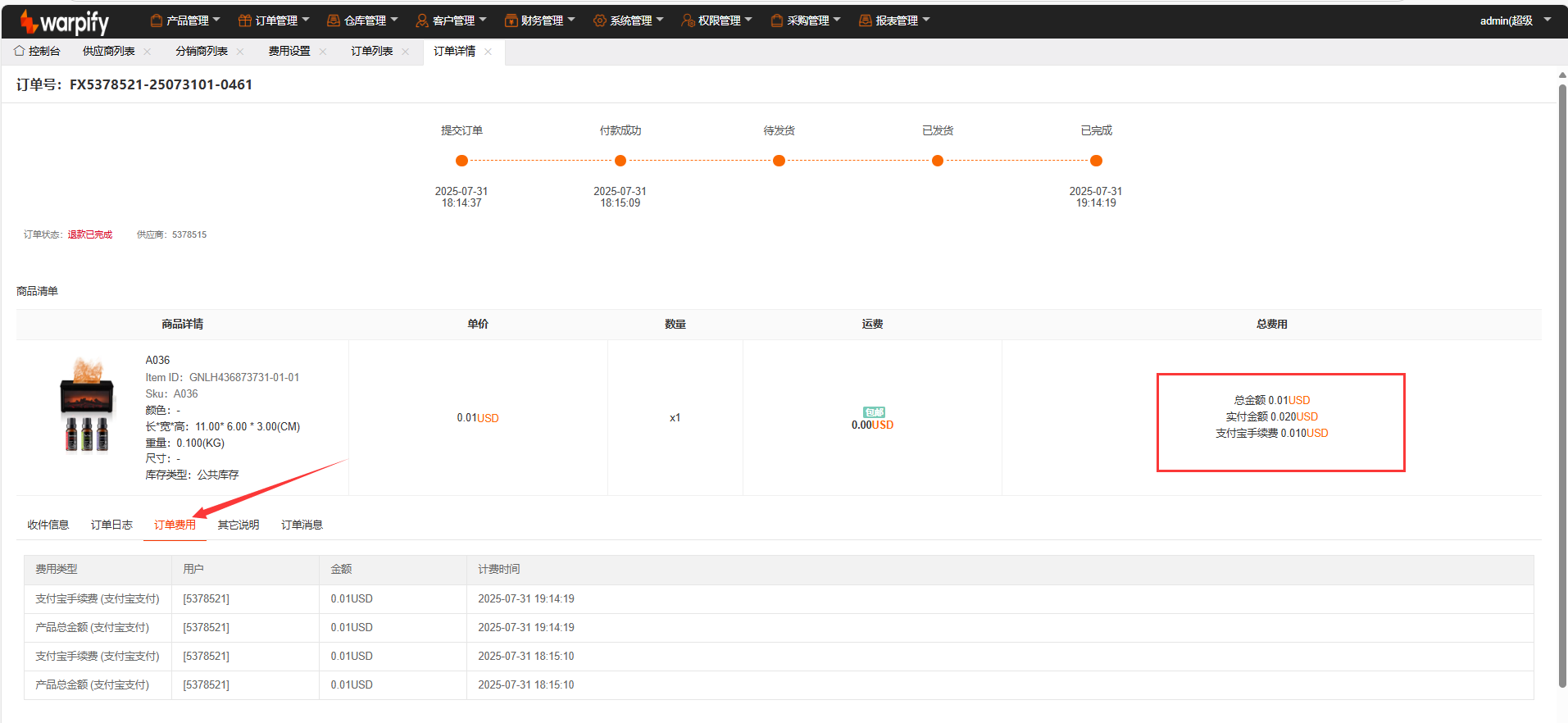Click the 产品管理 menu icon
The width and height of the screenshot is (1568, 723).
[157, 20]
